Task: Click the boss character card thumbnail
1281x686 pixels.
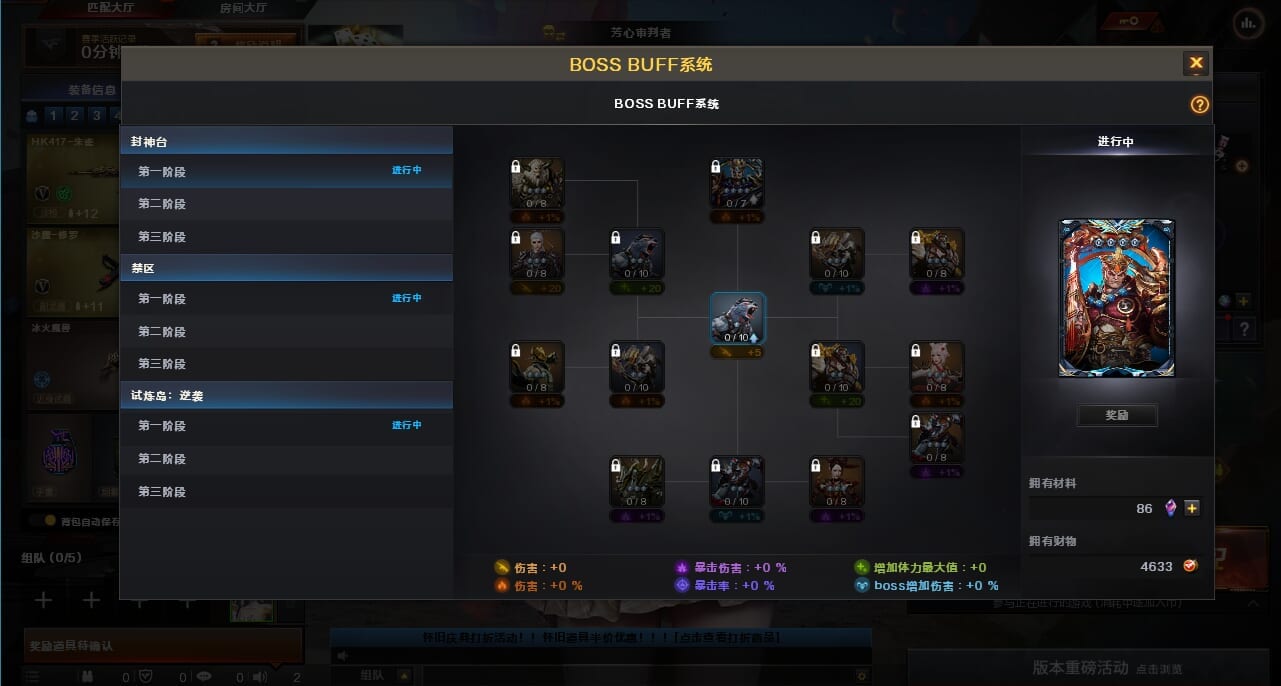Action: [1117, 298]
